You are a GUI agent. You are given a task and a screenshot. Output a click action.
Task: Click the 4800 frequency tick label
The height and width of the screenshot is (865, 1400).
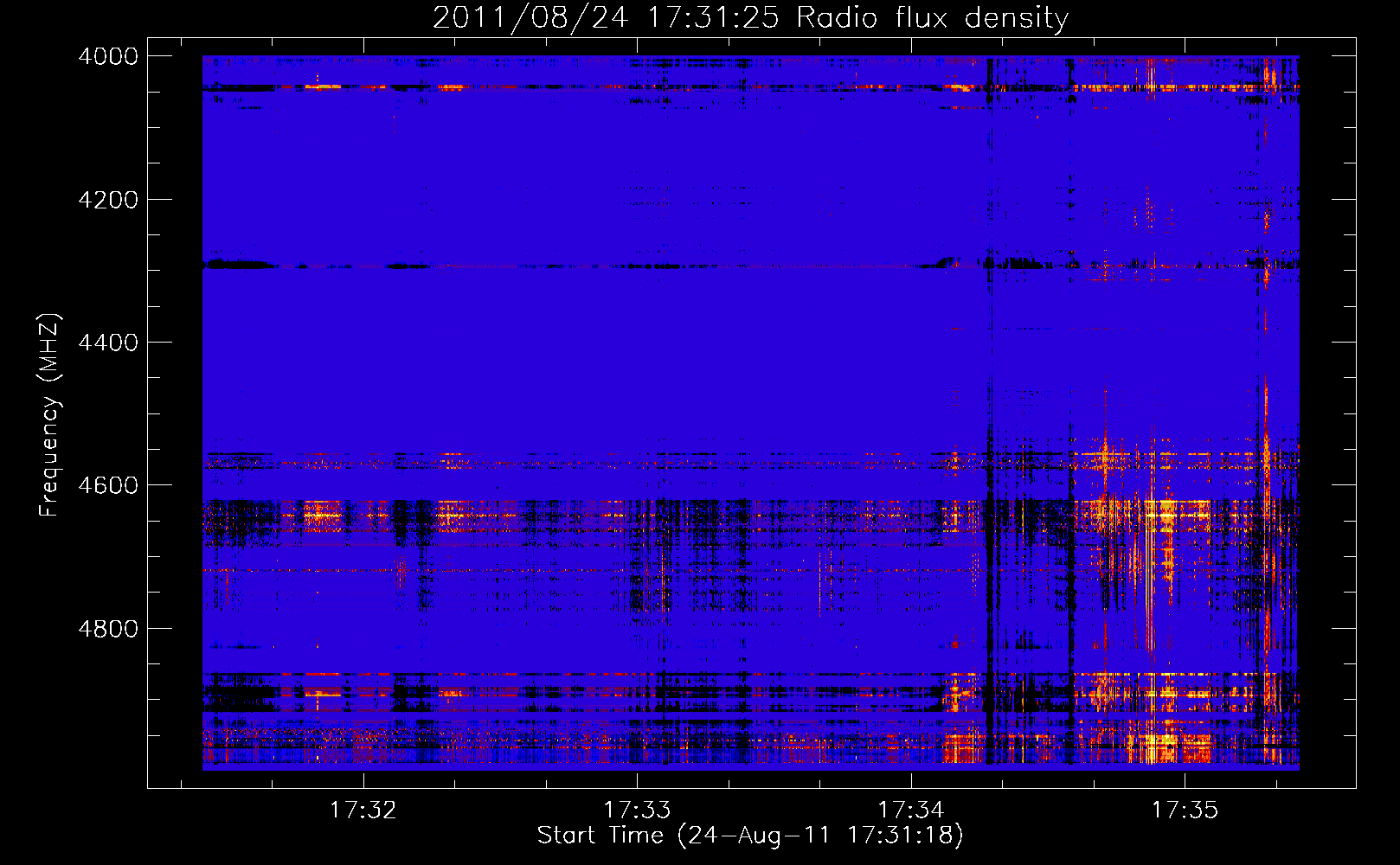(108, 629)
